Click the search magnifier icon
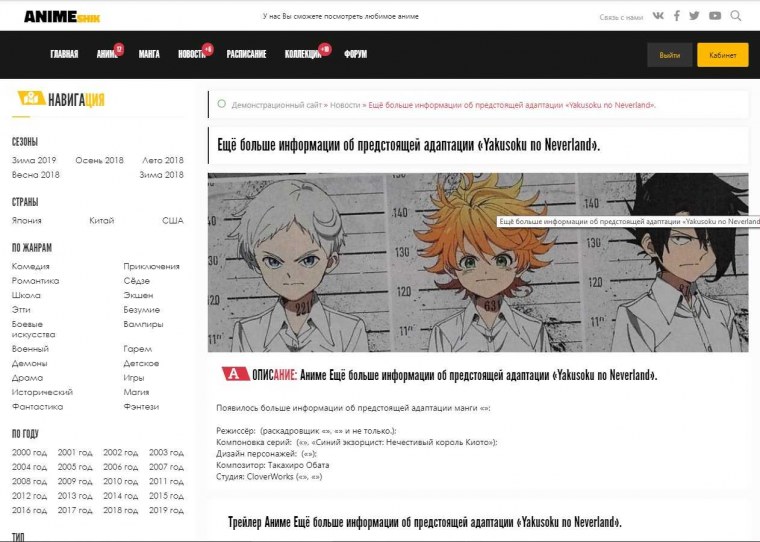This screenshot has height=542, width=760. [x=736, y=16]
